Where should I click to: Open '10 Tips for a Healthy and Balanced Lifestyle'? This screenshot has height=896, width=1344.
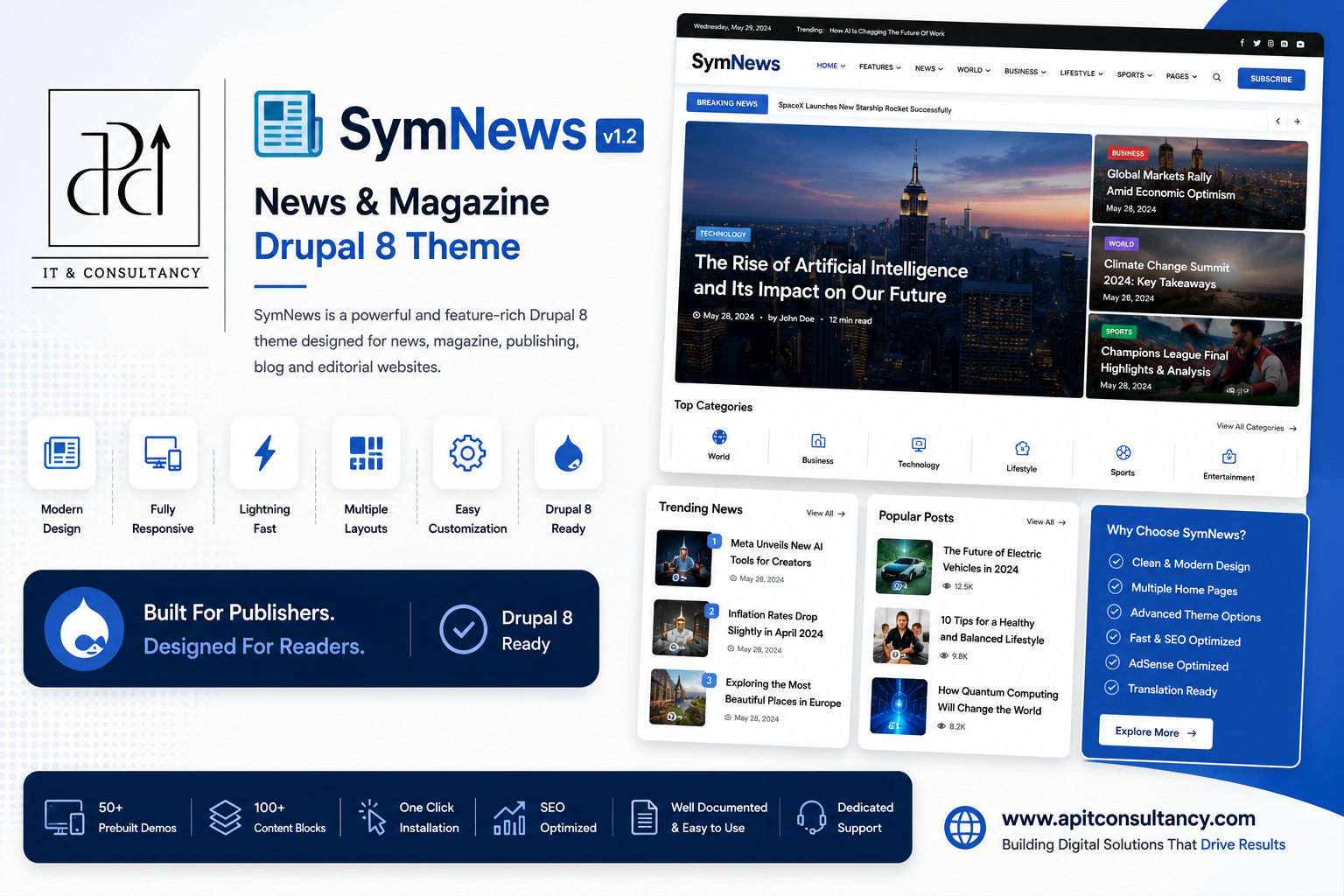pyautogui.click(x=992, y=630)
